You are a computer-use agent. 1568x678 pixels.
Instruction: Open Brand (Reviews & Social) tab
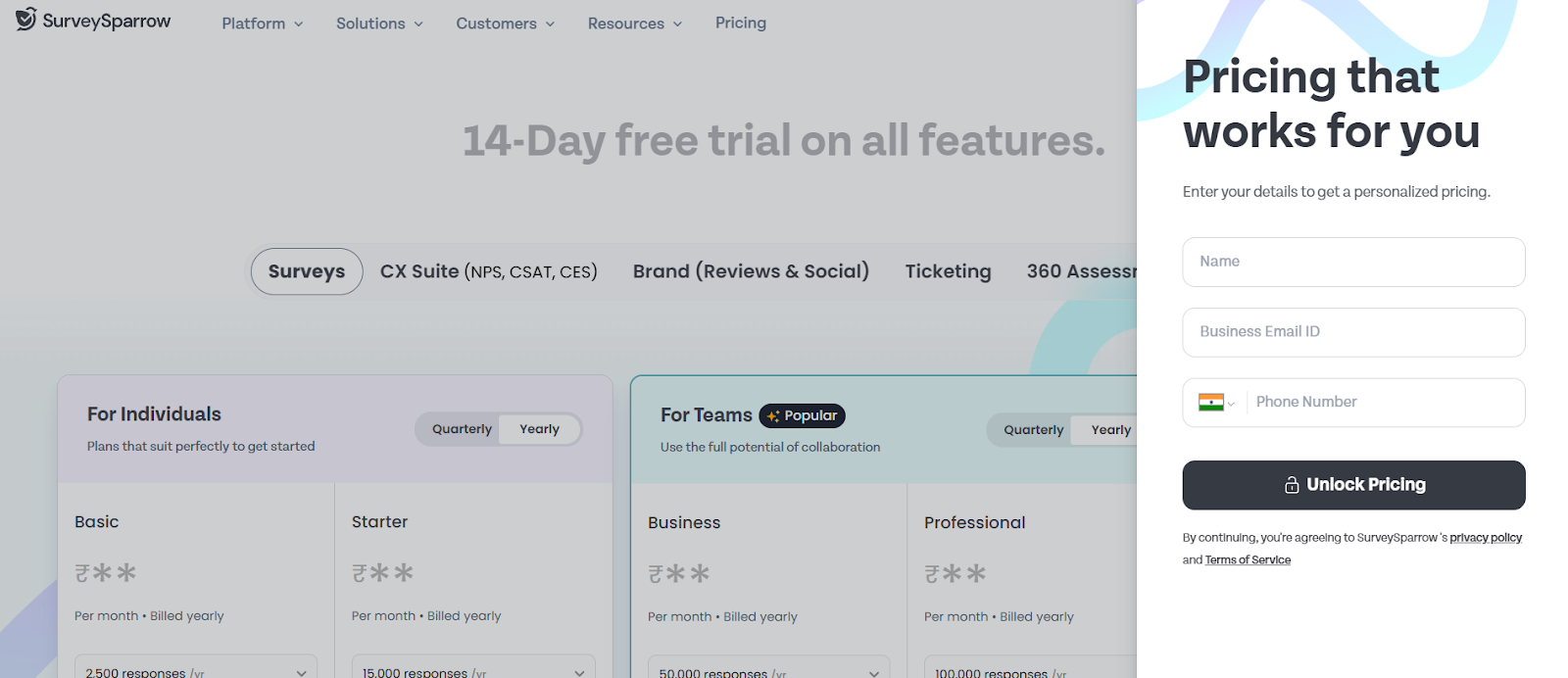(x=751, y=271)
